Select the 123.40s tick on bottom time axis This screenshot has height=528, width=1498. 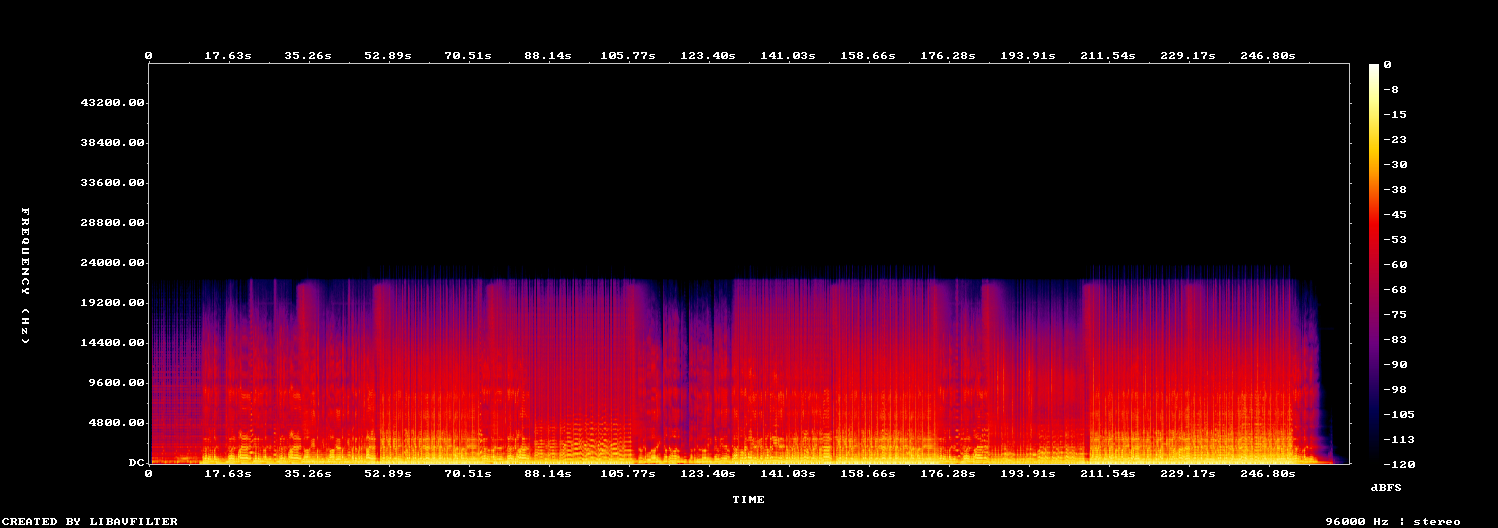coord(708,474)
